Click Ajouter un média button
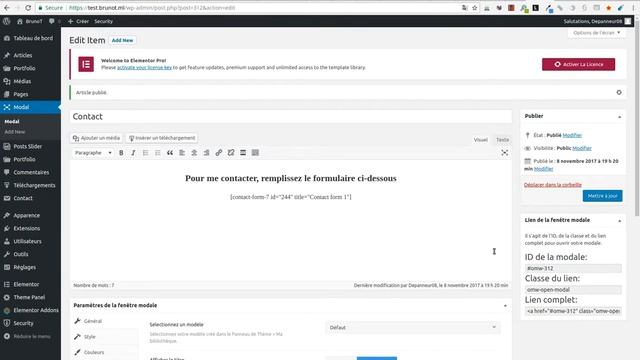640x360 pixels. point(96,138)
